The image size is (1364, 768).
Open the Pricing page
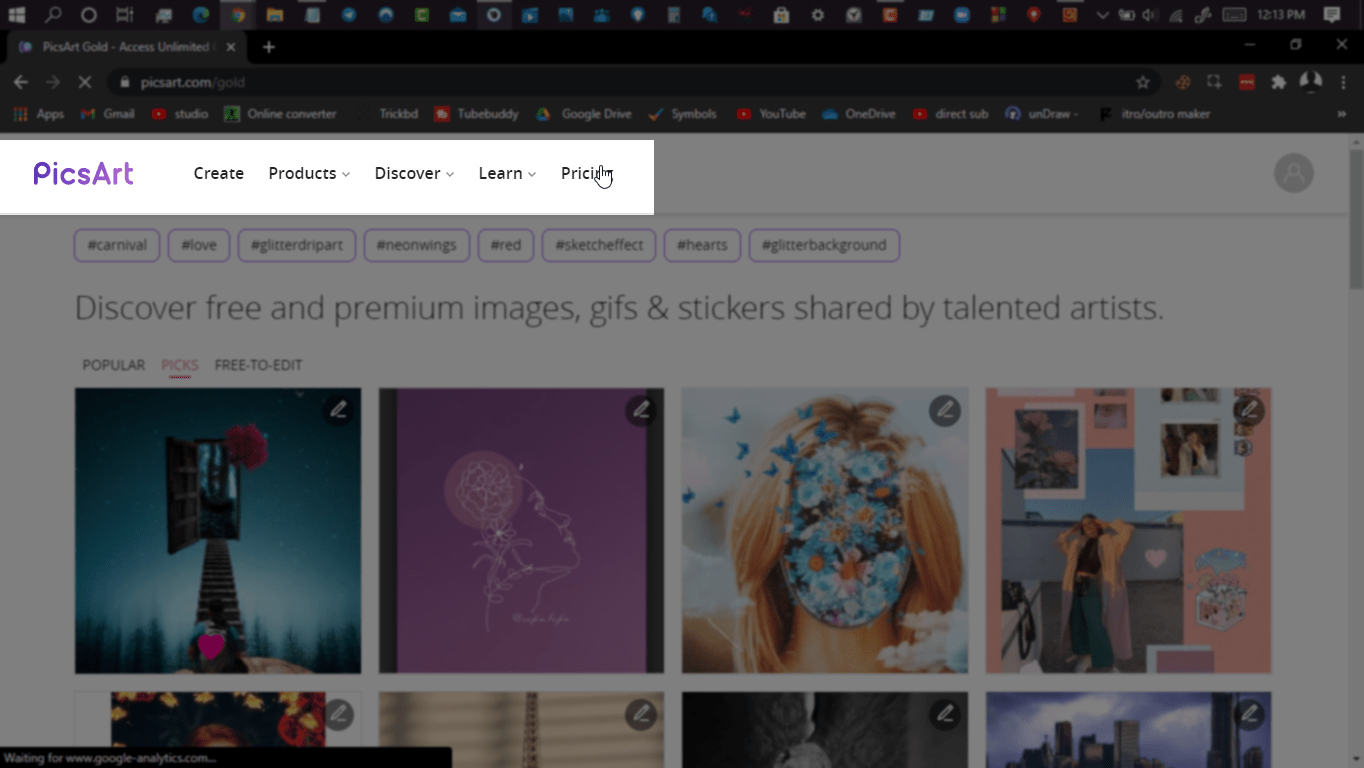point(586,173)
